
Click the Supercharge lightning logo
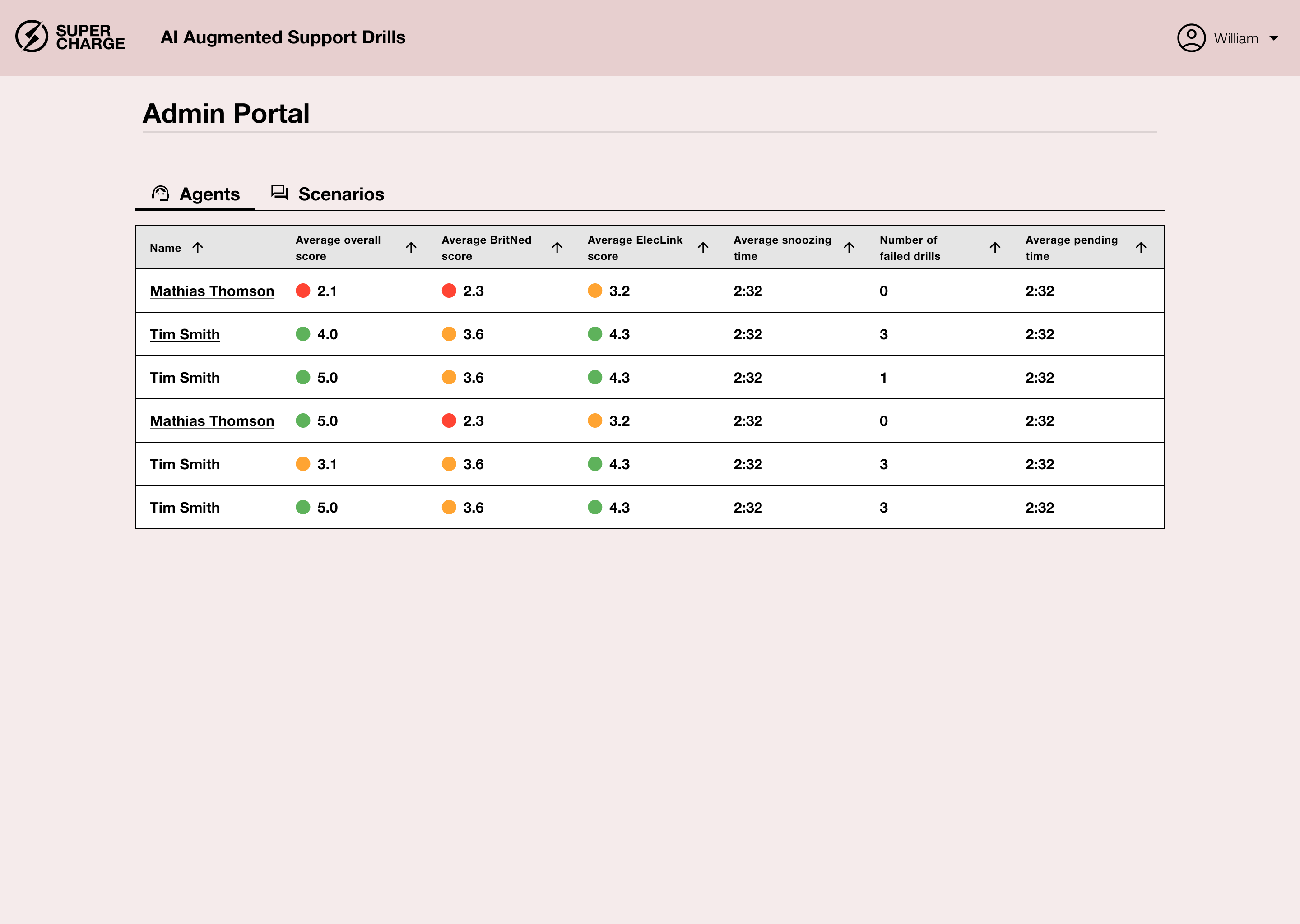[32, 37]
